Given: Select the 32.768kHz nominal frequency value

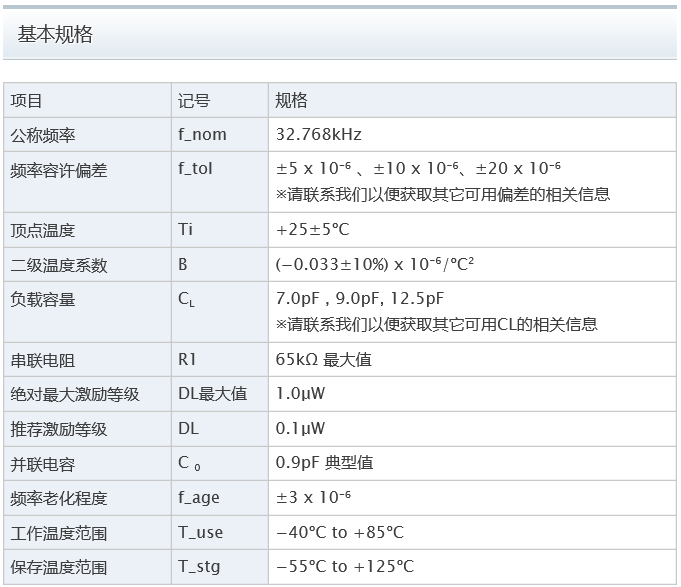Looking at the screenshot, I should [318, 135].
